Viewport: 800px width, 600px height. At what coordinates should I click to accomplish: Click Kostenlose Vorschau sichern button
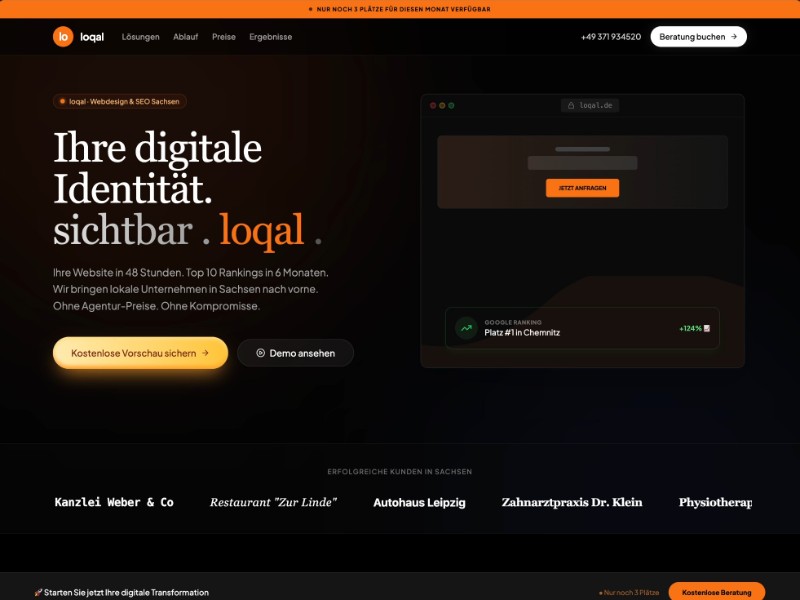[x=140, y=353]
